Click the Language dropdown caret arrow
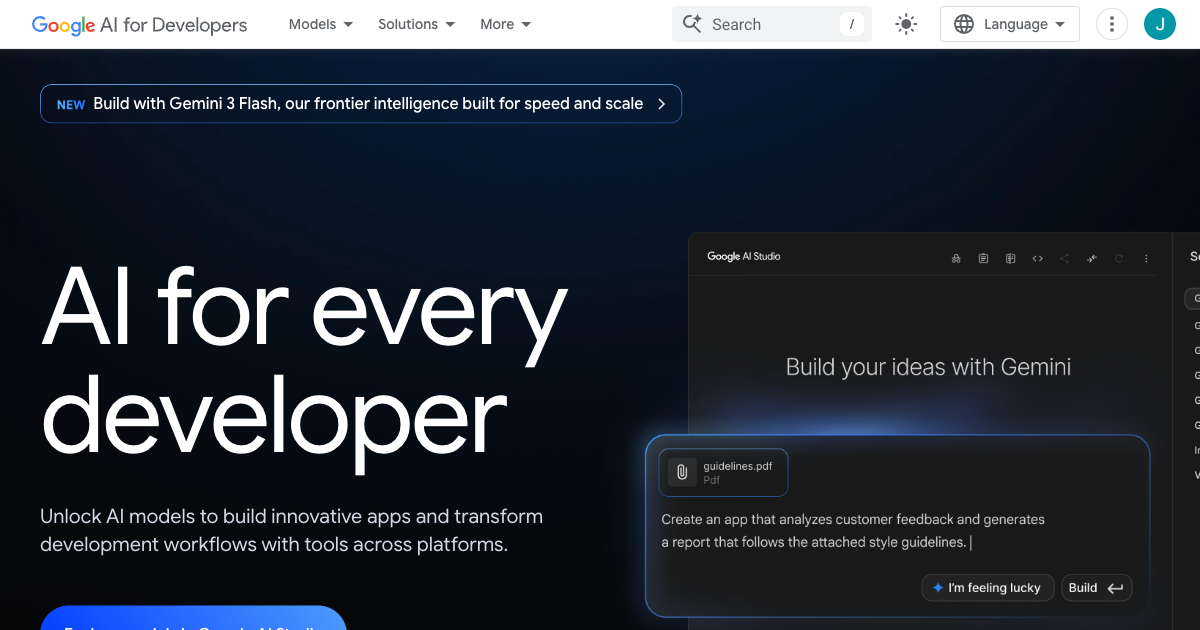 point(1060,25)
